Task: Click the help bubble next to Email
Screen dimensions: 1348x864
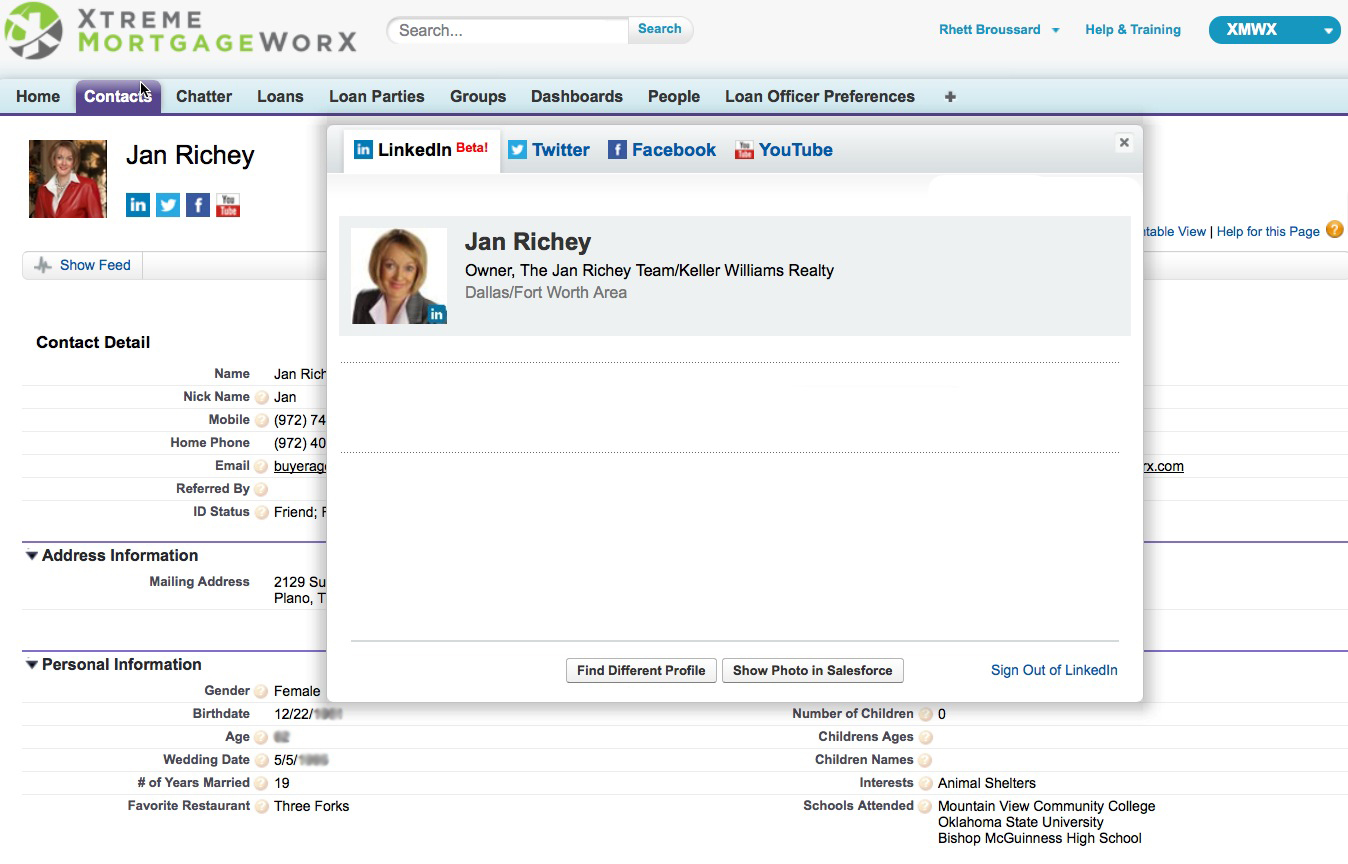Action: 262,467
